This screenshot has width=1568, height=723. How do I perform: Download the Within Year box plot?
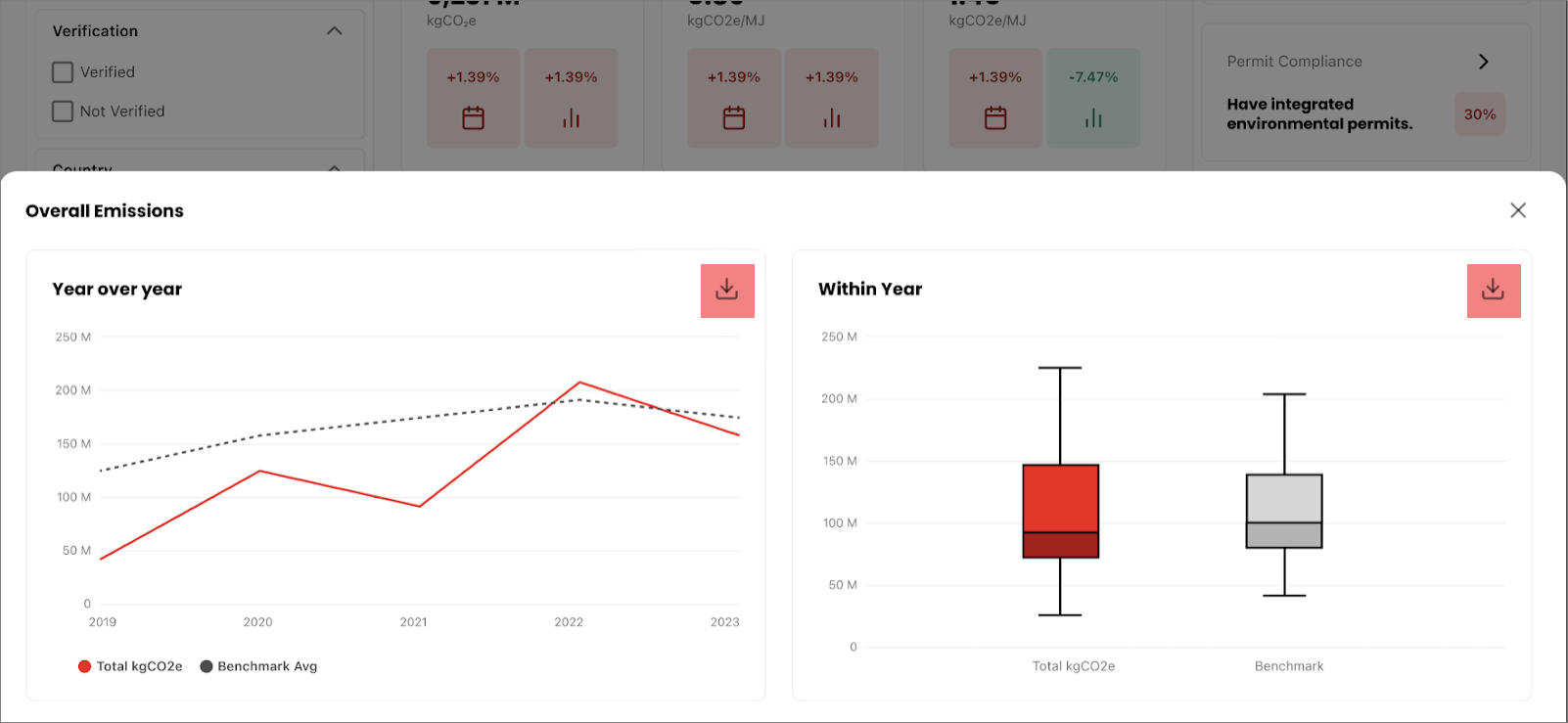click(1493, 290)
